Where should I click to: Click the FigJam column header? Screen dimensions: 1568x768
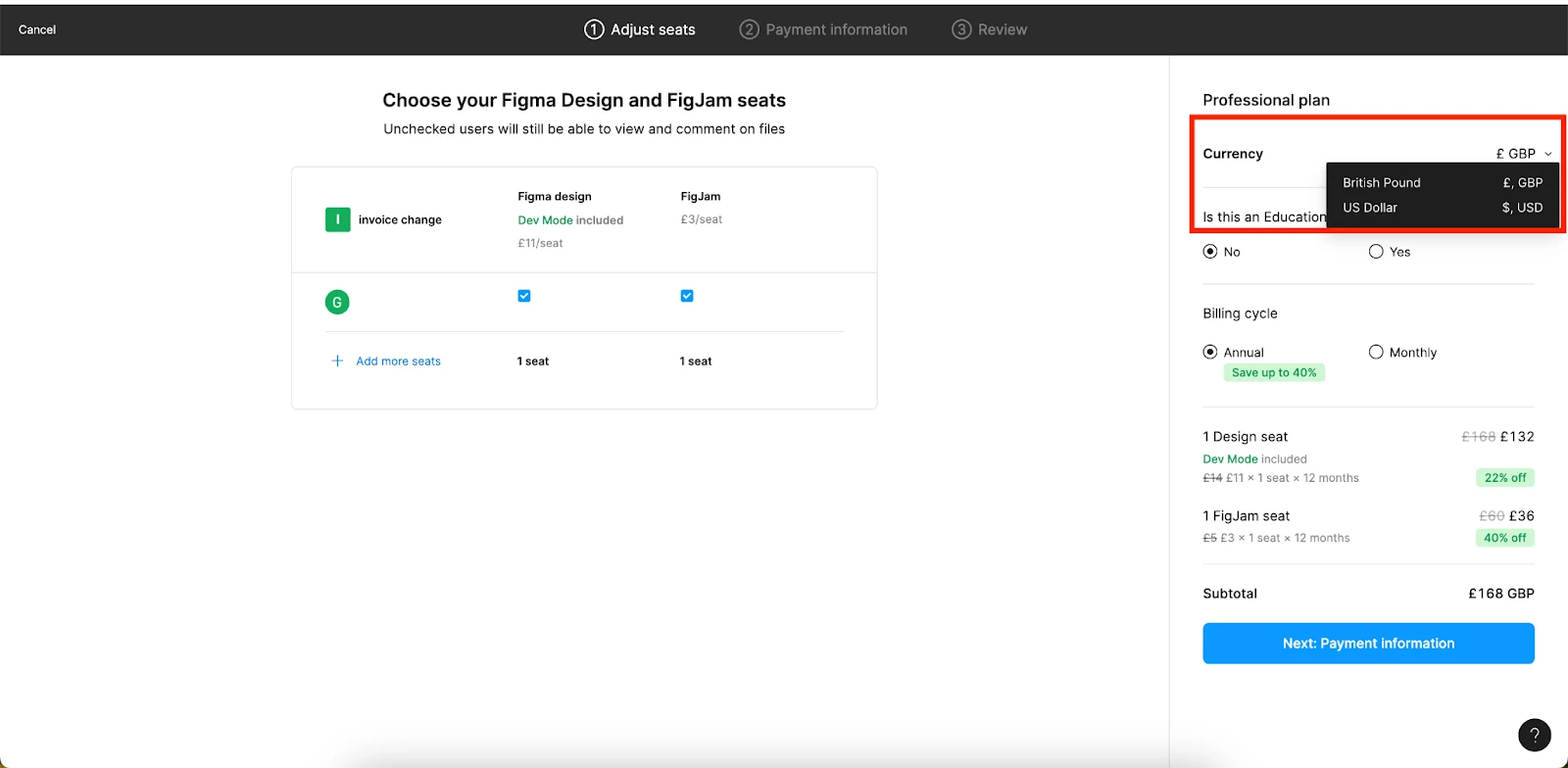pyautogui.click(x=701, y=196)
